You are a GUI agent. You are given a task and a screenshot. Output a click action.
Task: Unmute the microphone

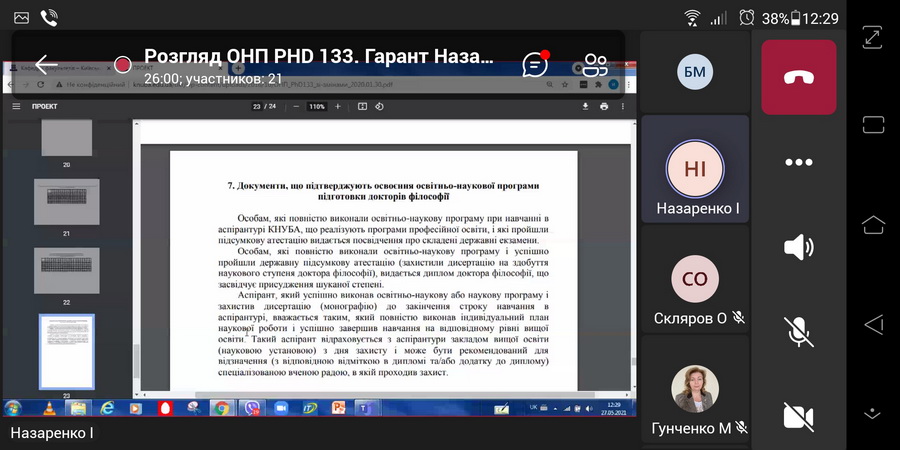point(798,331)
